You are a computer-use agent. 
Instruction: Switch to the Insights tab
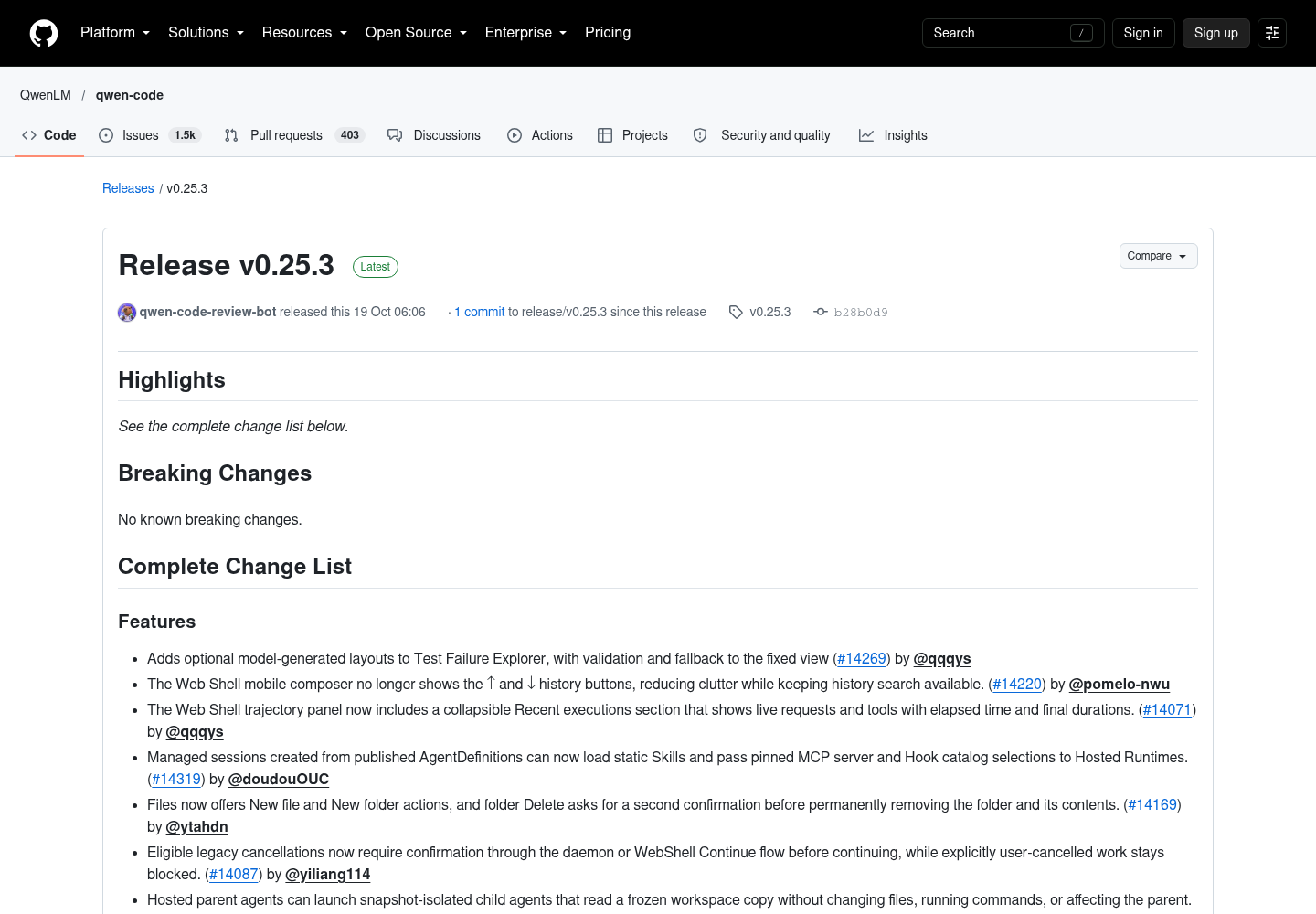pos(893,135)
